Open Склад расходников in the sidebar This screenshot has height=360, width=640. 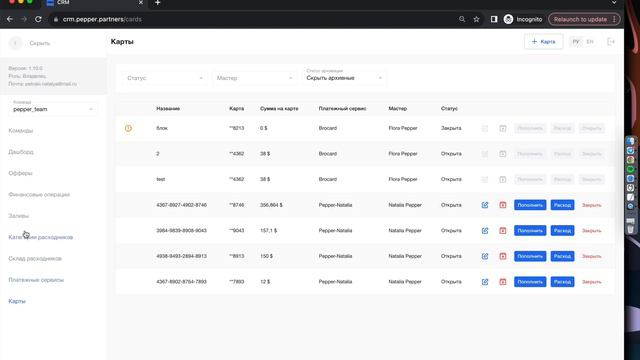tap(35, 258)
